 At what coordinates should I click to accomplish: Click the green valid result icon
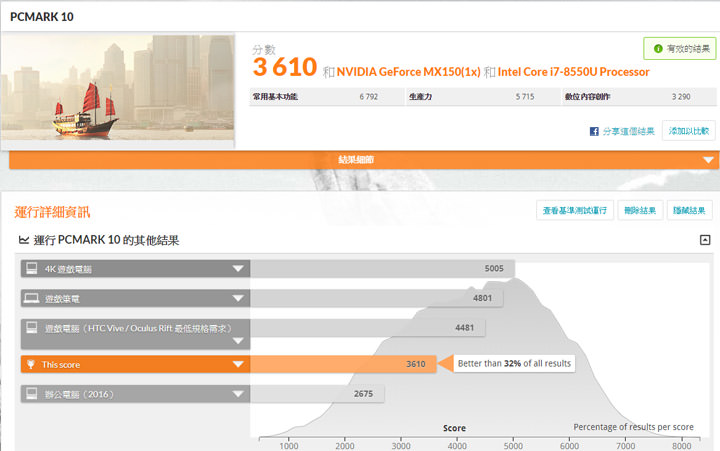coord(656,48)
